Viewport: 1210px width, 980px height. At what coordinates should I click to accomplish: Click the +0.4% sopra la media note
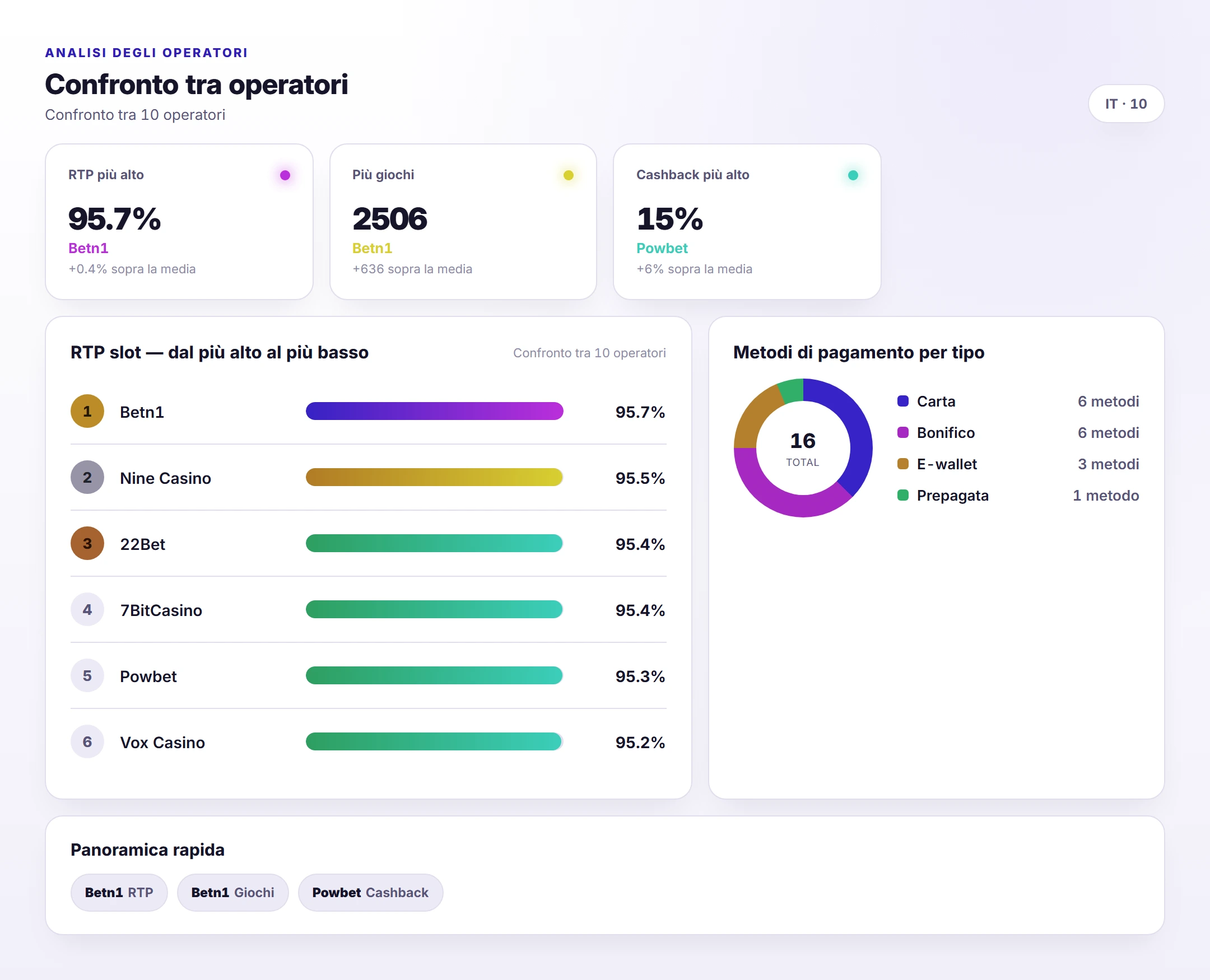[x=132, y=269]
